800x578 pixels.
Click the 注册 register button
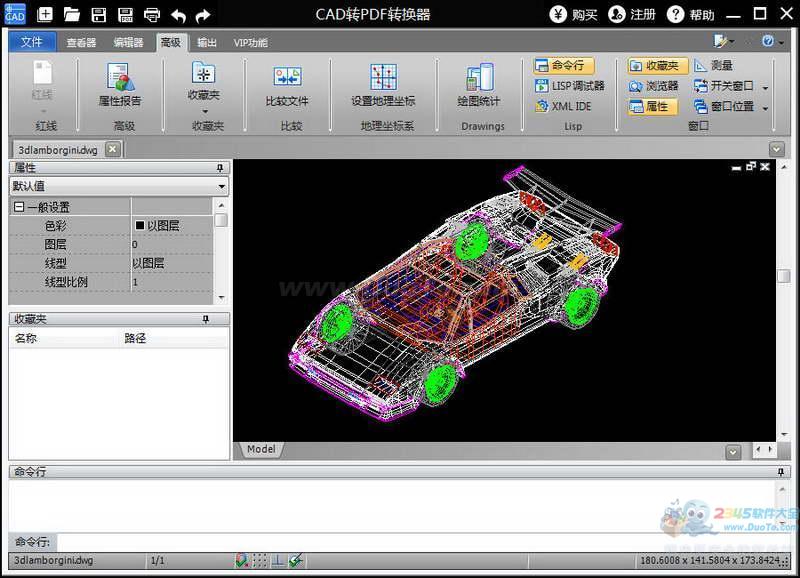tap(632, 14)
